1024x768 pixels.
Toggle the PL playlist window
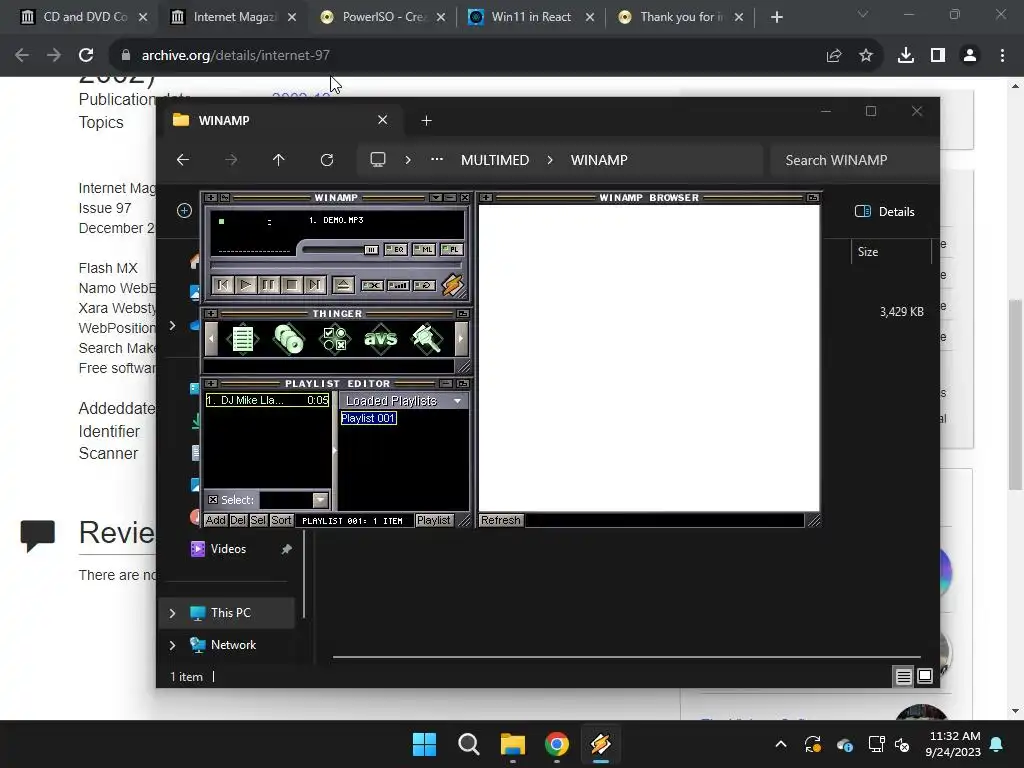[452, 249]
